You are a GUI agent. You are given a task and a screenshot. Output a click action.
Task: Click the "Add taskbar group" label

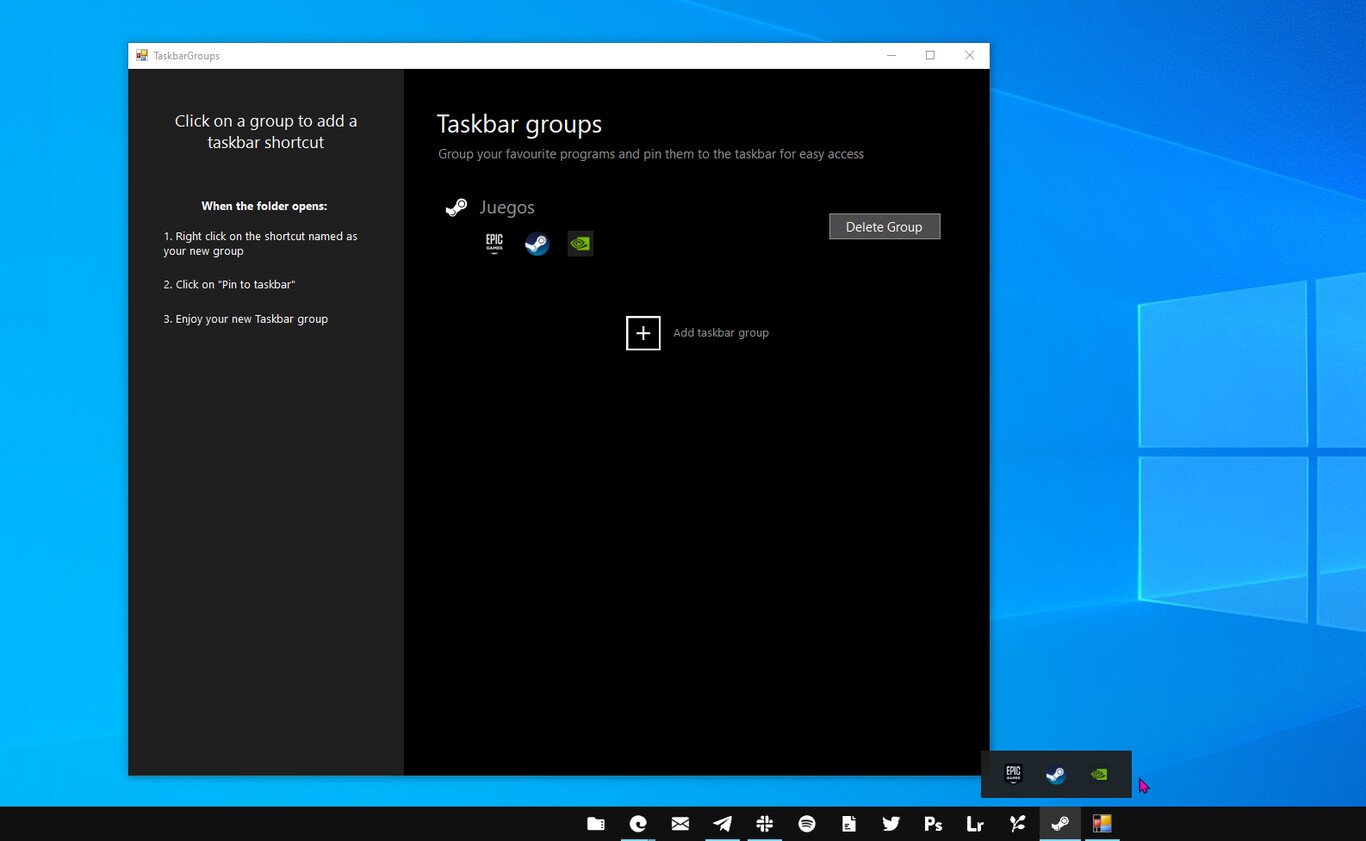(721, 333)
